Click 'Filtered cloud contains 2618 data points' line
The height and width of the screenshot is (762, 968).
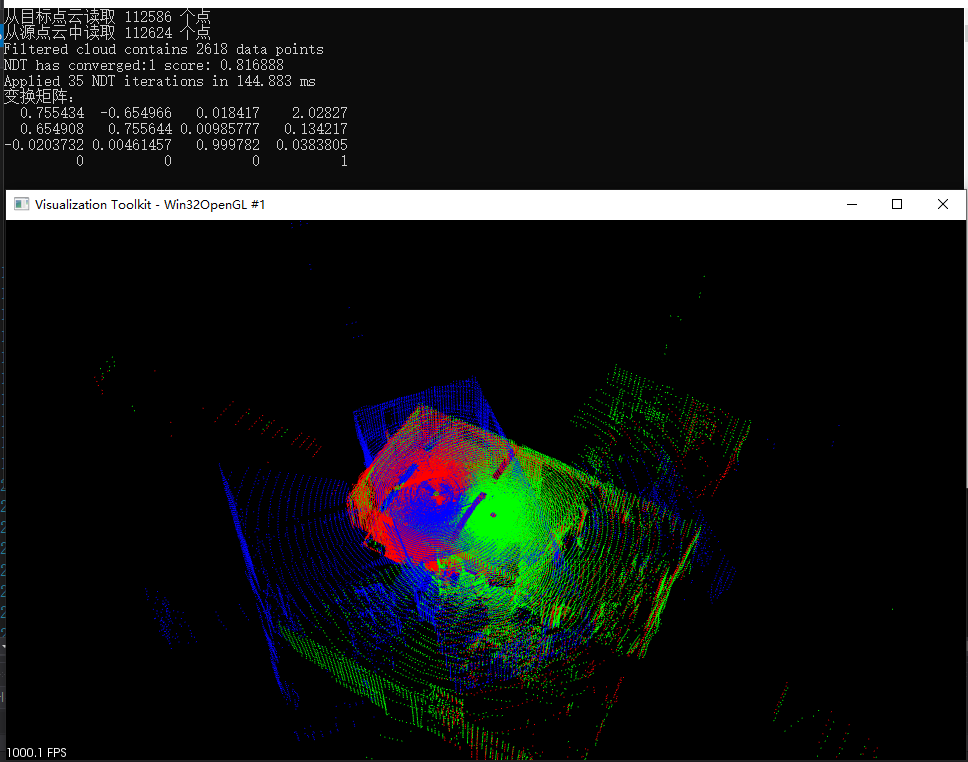164,49
